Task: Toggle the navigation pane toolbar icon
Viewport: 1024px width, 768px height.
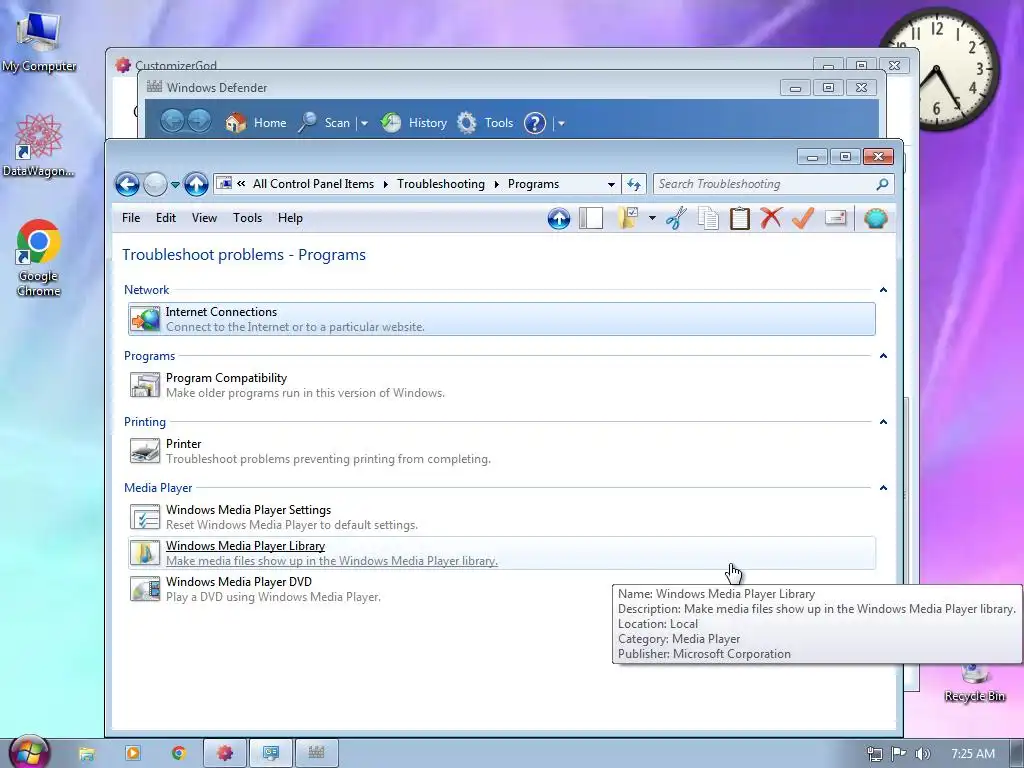Action: coord(591,218)
